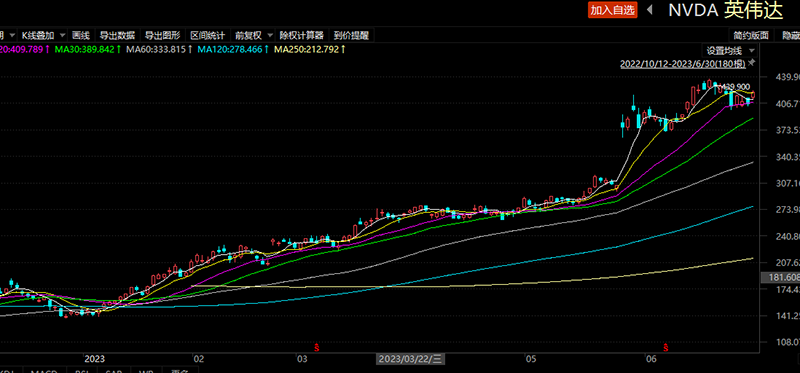Expand the 设置均线 dropdown
The width and height of the screenshot is (800, 373).
[x=752, y=51]
